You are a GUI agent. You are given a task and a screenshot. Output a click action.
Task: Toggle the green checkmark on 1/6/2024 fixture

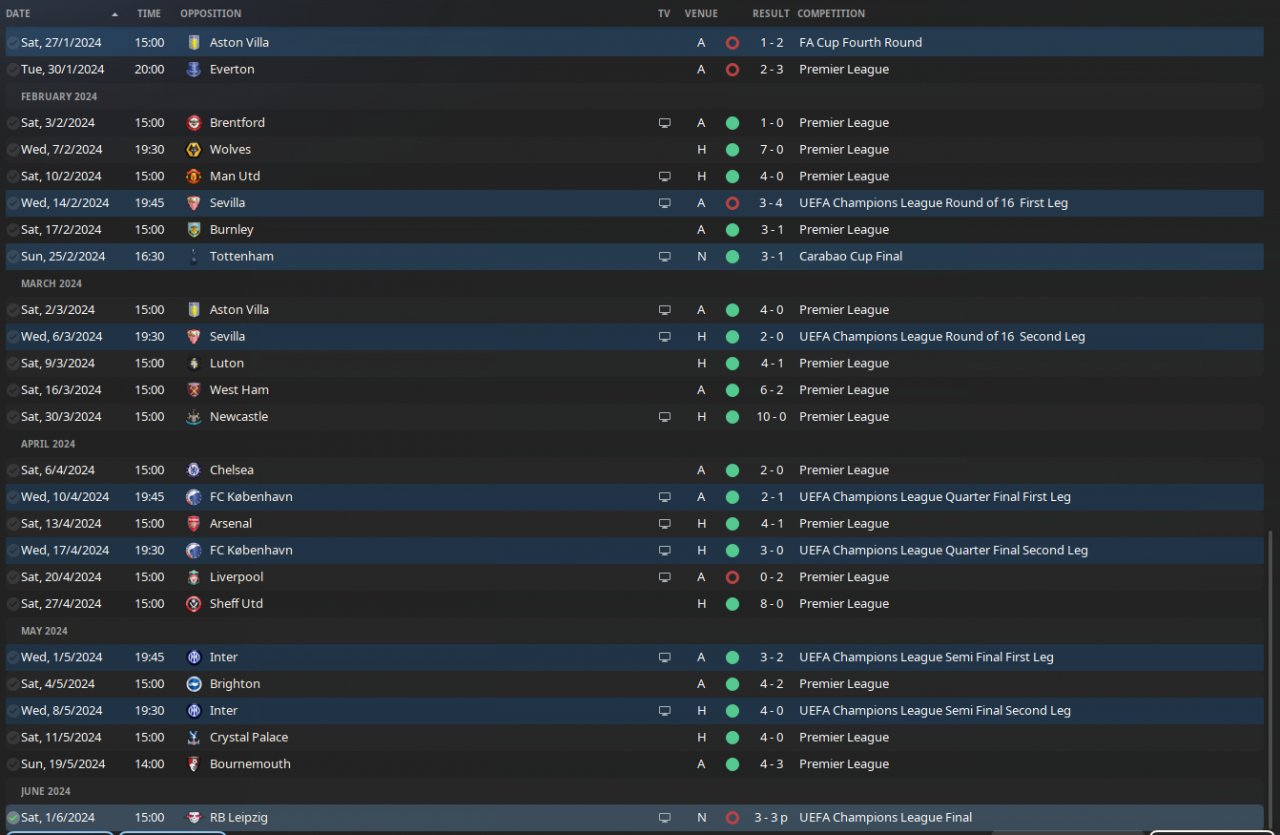[13, 817]
